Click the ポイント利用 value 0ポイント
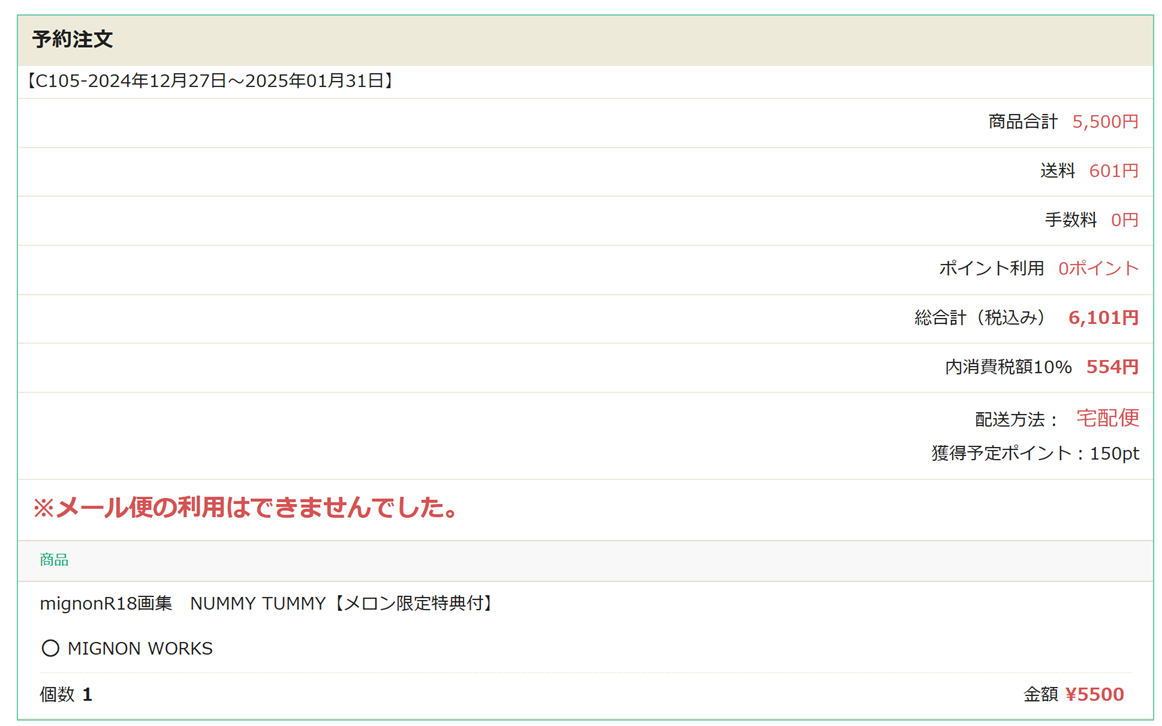This screenshot has width=1162, height=726. click(1098, 268)
